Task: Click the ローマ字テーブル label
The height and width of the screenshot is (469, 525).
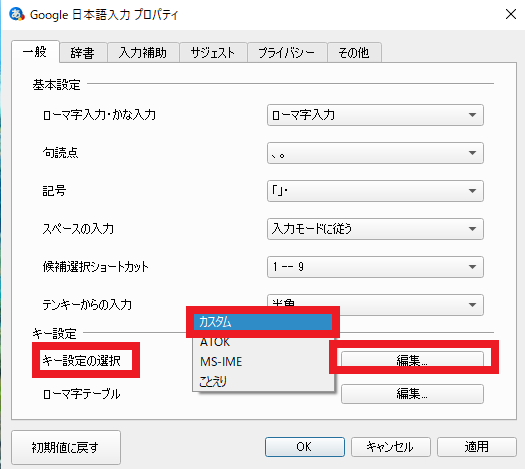Action: pos(81,394)
